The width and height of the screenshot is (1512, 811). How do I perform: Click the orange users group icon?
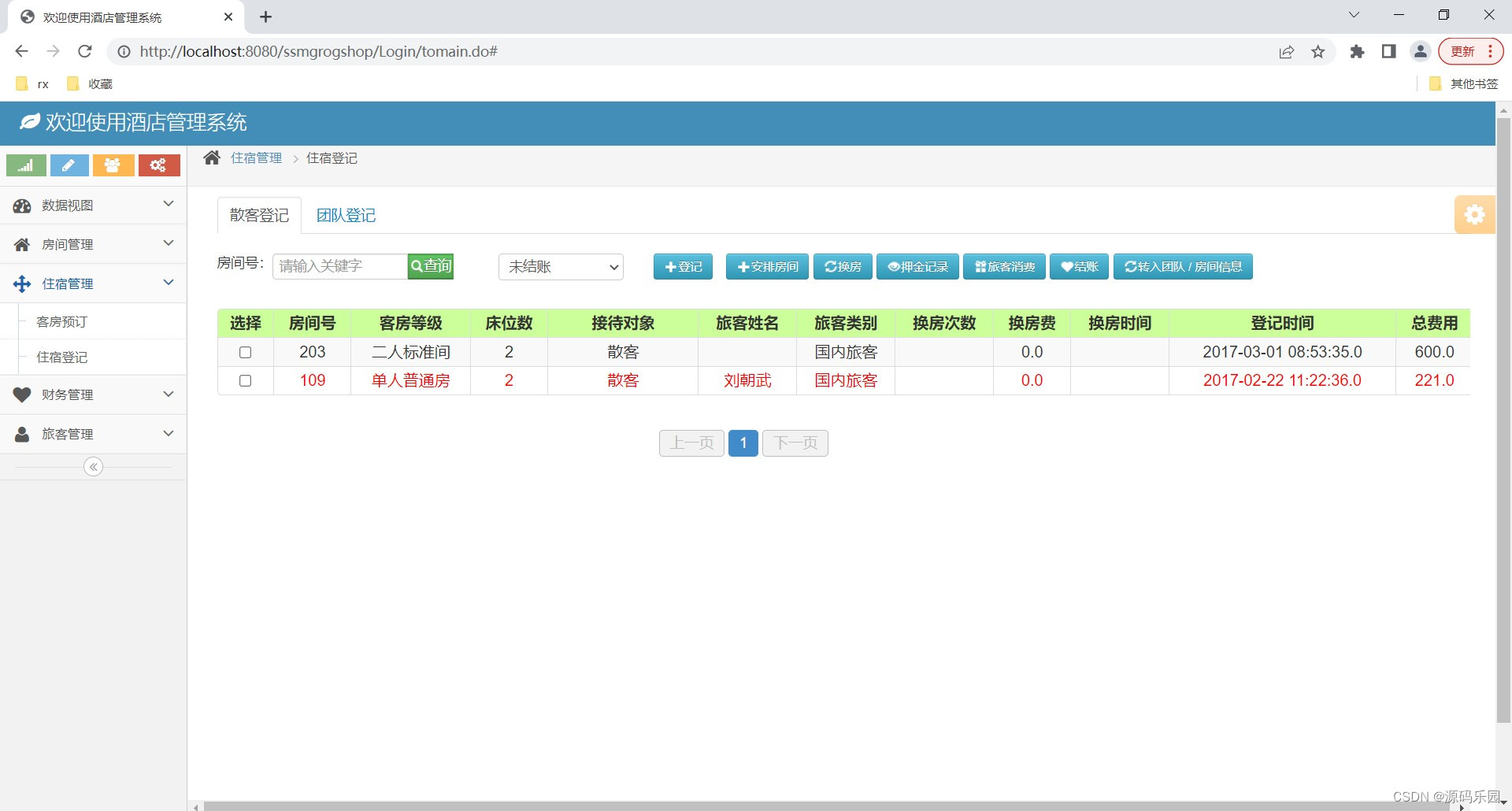click(x=113, y=165)
